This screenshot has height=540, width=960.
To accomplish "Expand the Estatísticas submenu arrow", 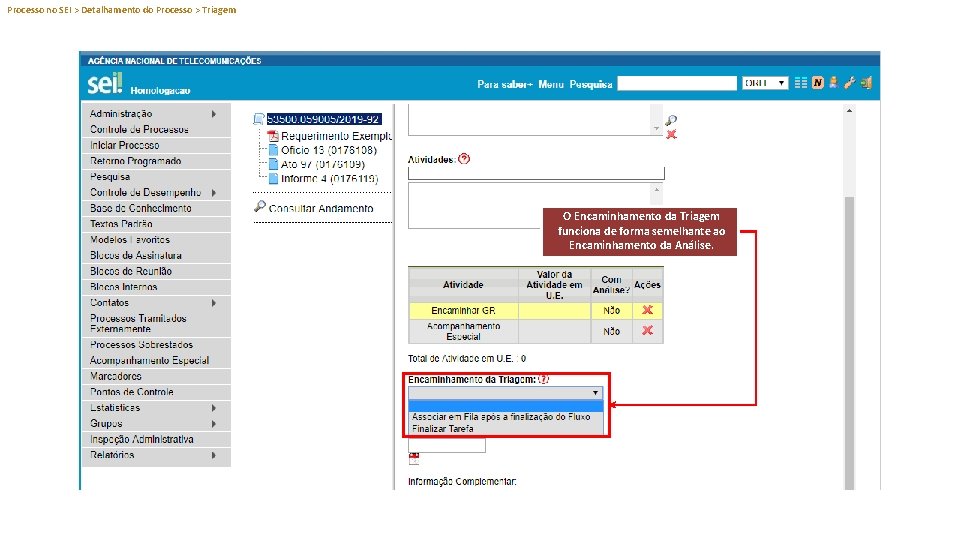I will (x=214, y=408).
